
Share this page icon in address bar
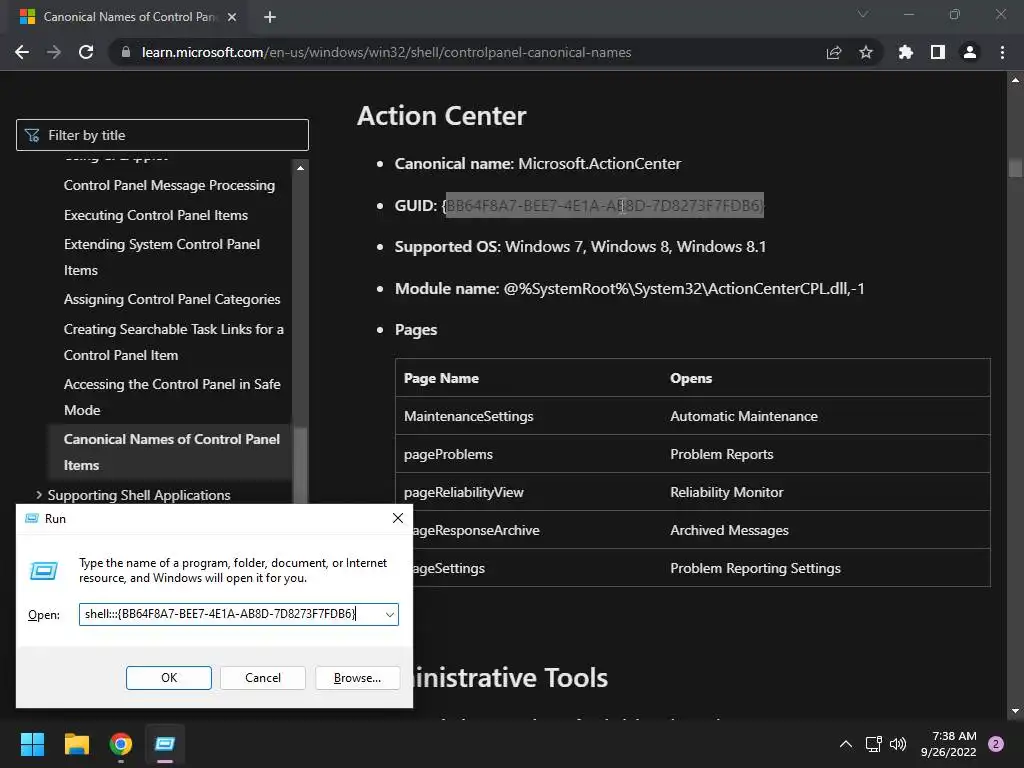(834, 52)
